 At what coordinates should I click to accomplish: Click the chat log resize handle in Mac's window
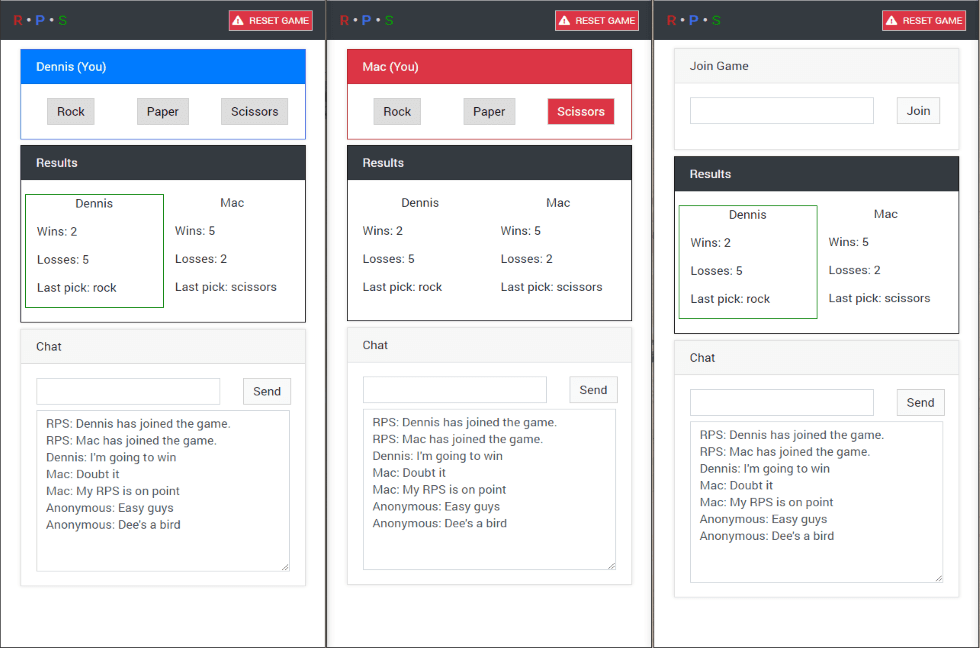(x=611, y=565)
